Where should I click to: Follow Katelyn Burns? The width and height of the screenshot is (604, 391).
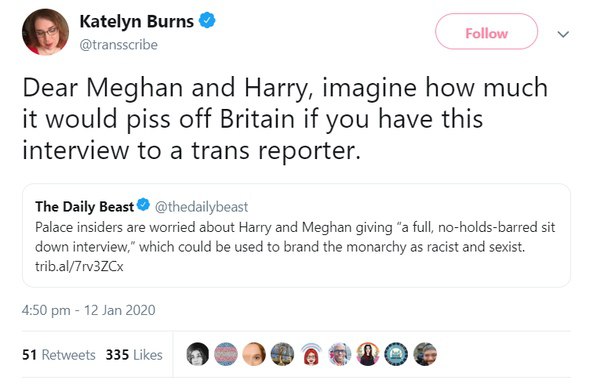coord(487,32)
